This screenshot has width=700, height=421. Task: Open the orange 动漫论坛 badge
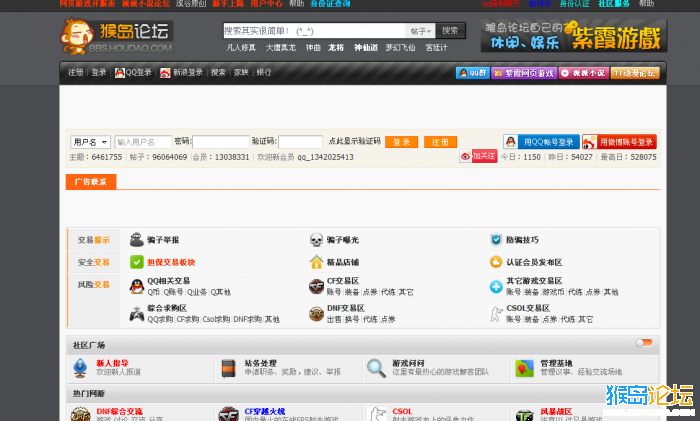tap(635, 73)
